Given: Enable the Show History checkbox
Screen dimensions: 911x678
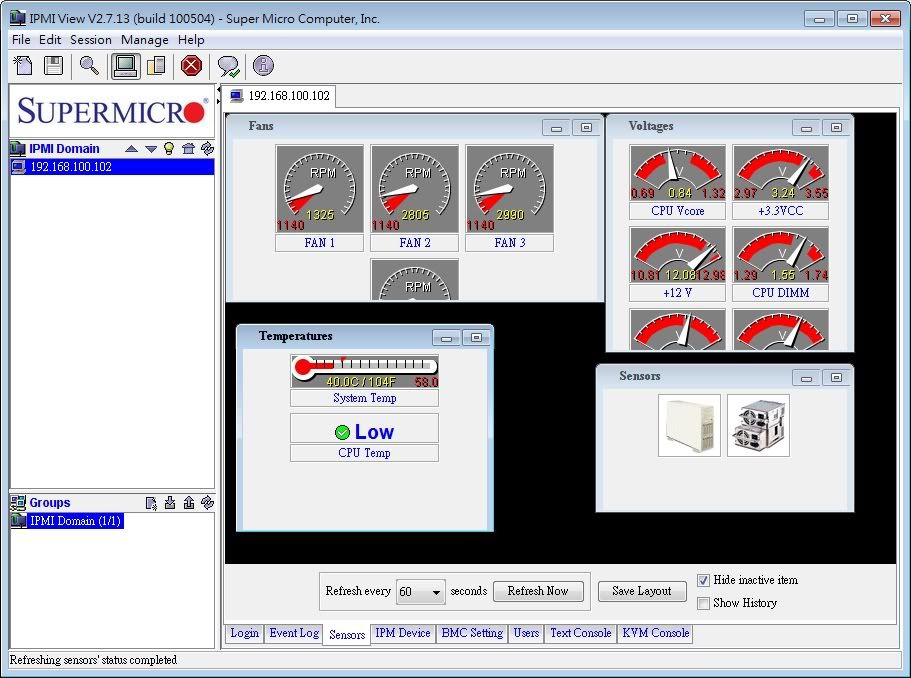Looking at the screenshot, I should (704, 603).
